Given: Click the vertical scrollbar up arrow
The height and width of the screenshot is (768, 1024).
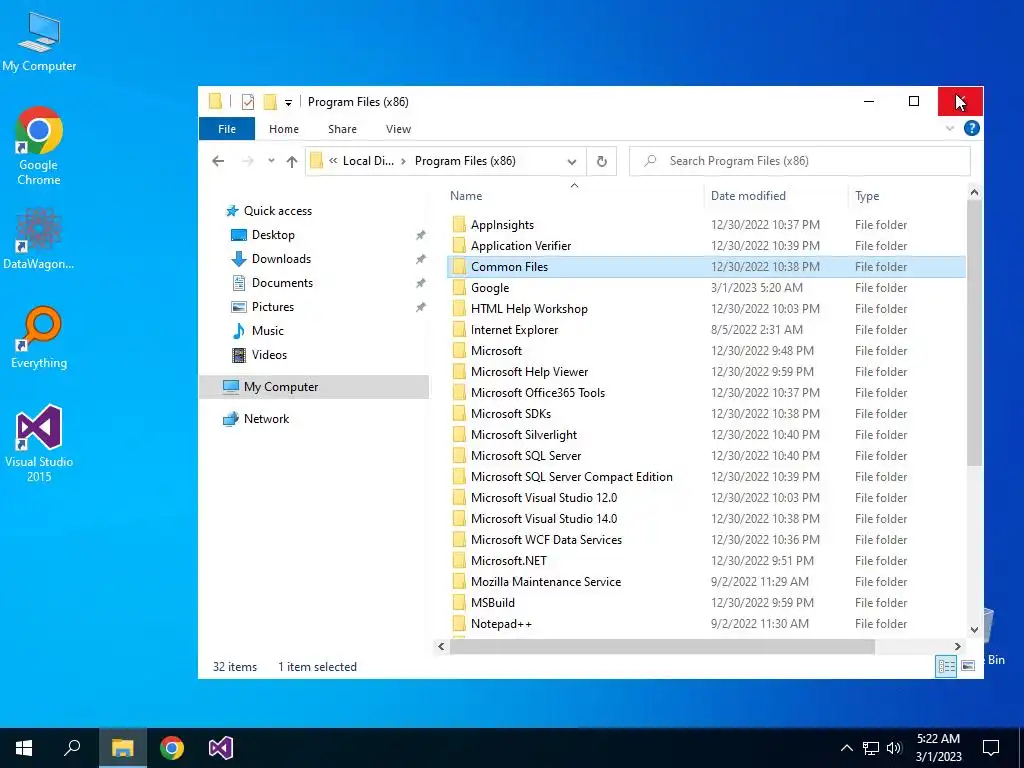Looking at the screenshot, I should [974, 192].
